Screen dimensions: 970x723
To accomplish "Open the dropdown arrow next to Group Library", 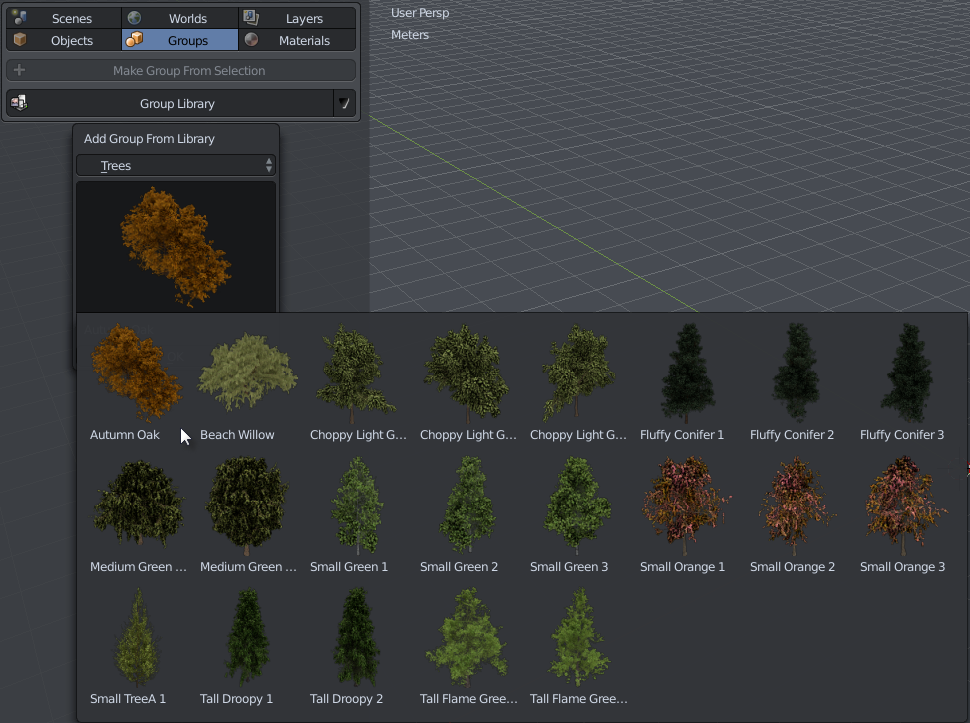I will pyautogui.click(x=345, y=102).
